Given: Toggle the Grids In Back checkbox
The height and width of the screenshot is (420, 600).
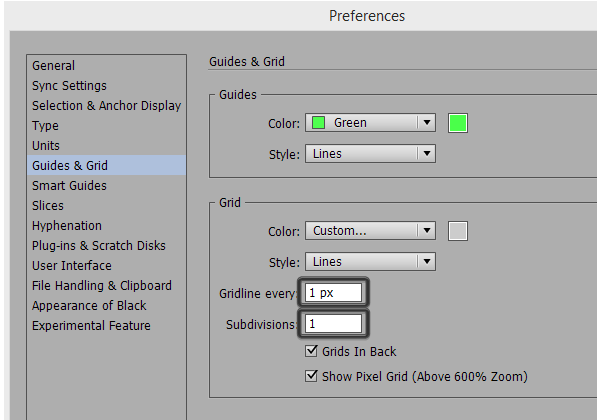Looking at the screenshot, I should point(311,352).
